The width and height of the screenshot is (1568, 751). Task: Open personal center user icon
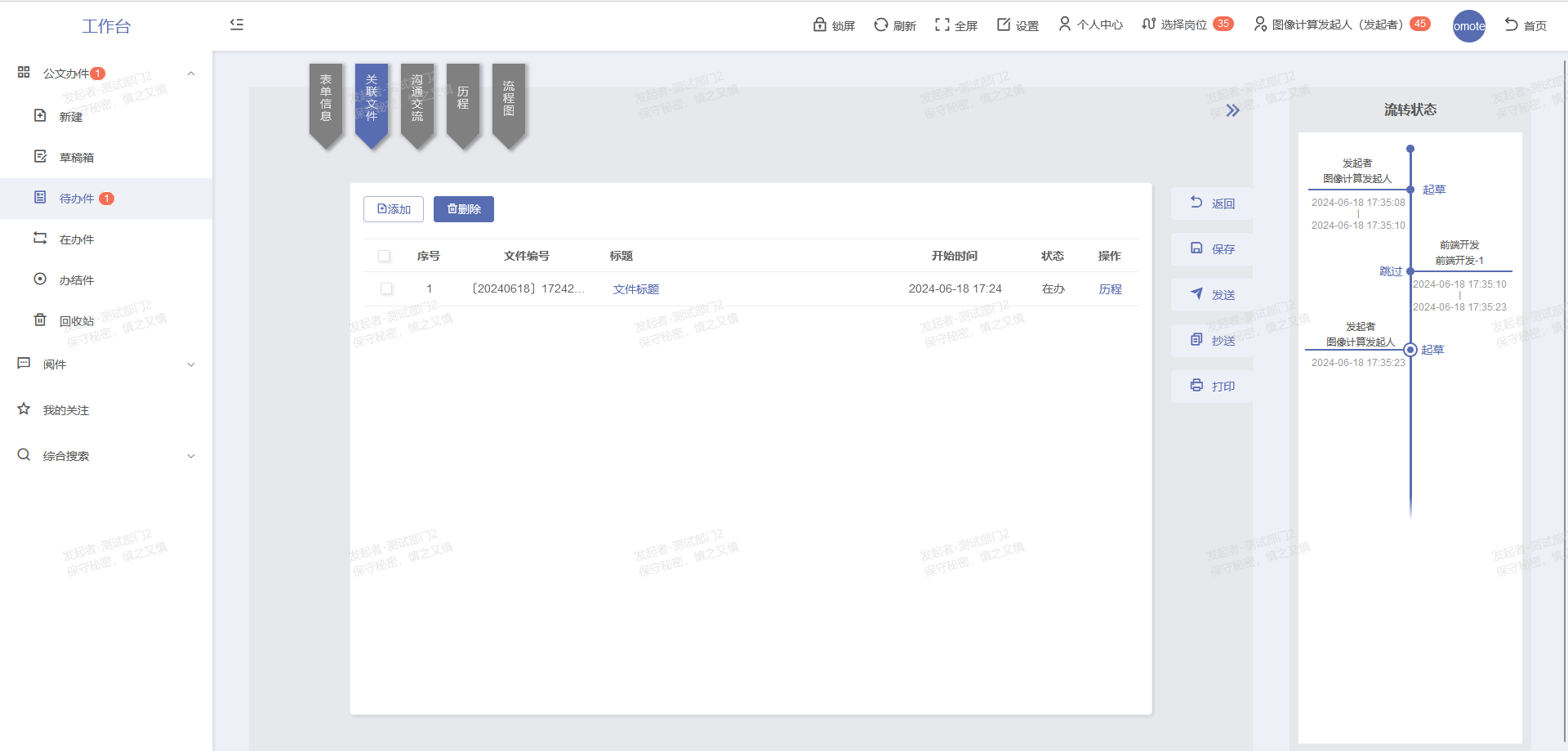1065,25
